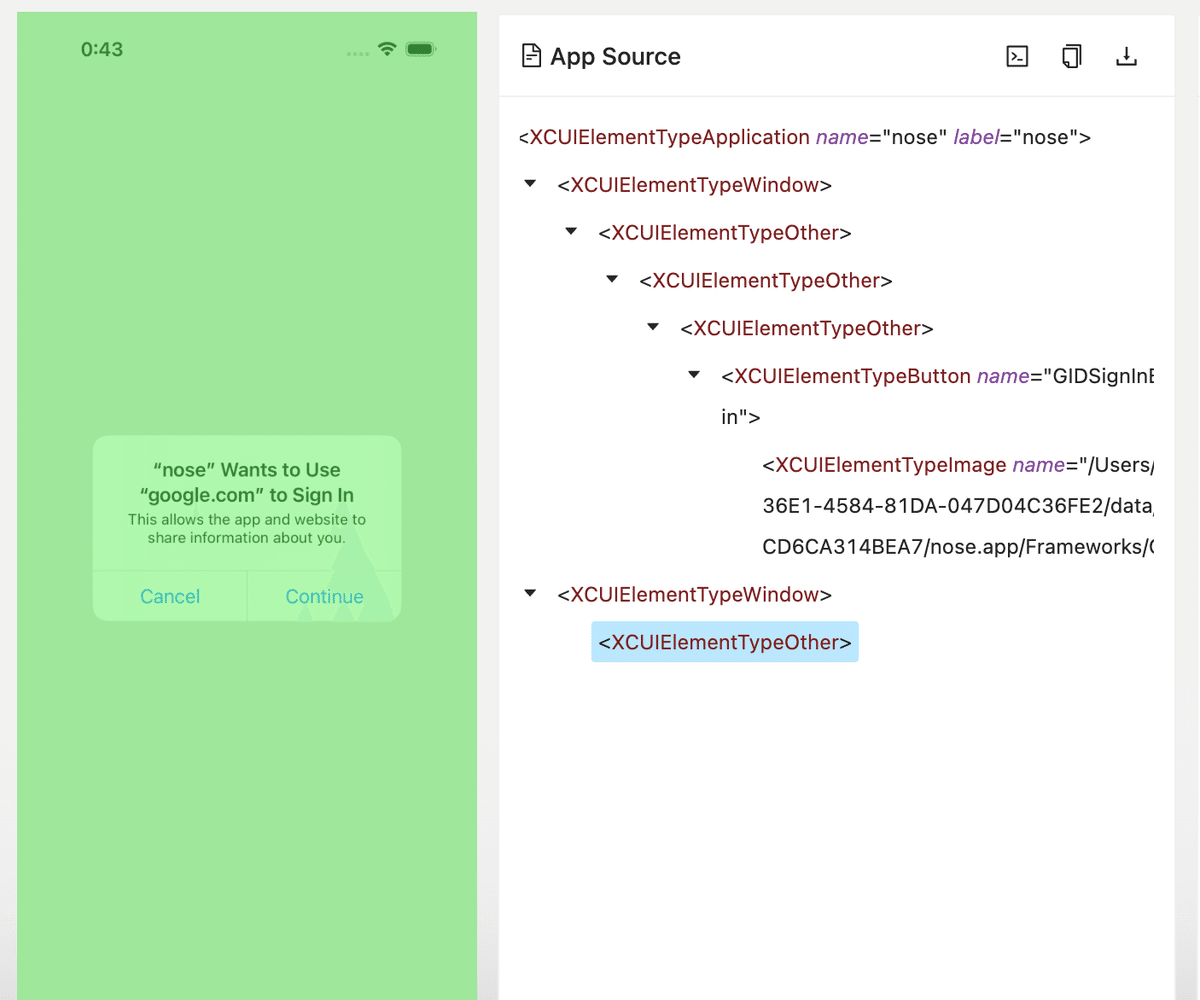Collapse the first XCUIElementTypeWindow node
This screenshot has height=1000, width=1200.
[530, 184]
